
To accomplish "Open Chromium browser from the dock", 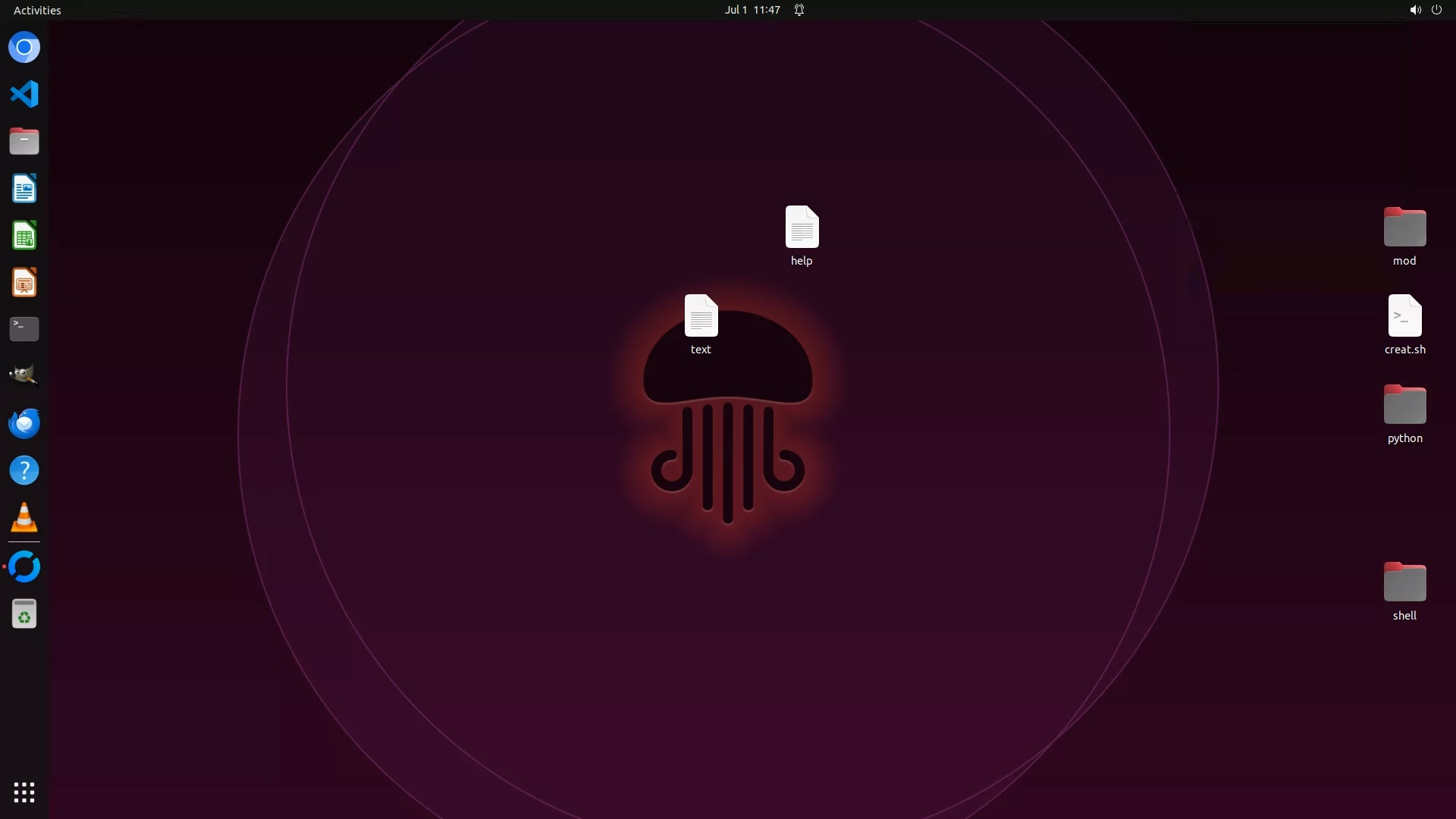I will (24, 48).
